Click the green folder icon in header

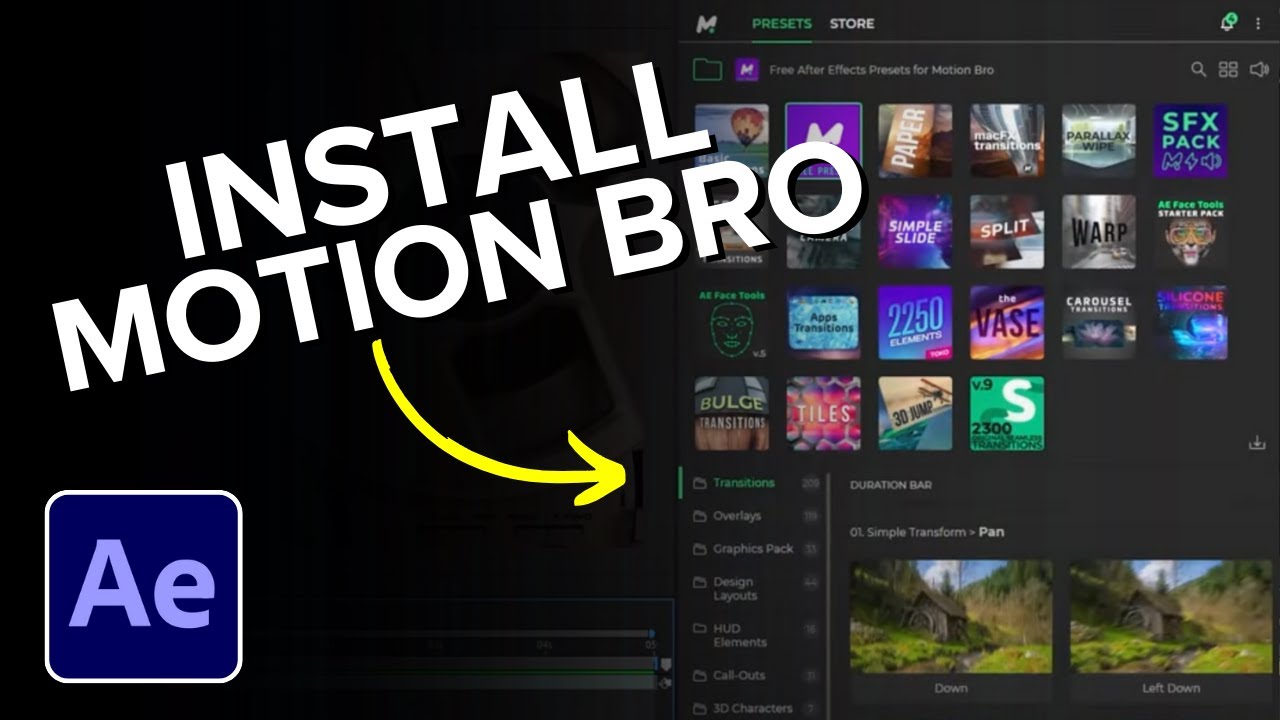point(708,70)
